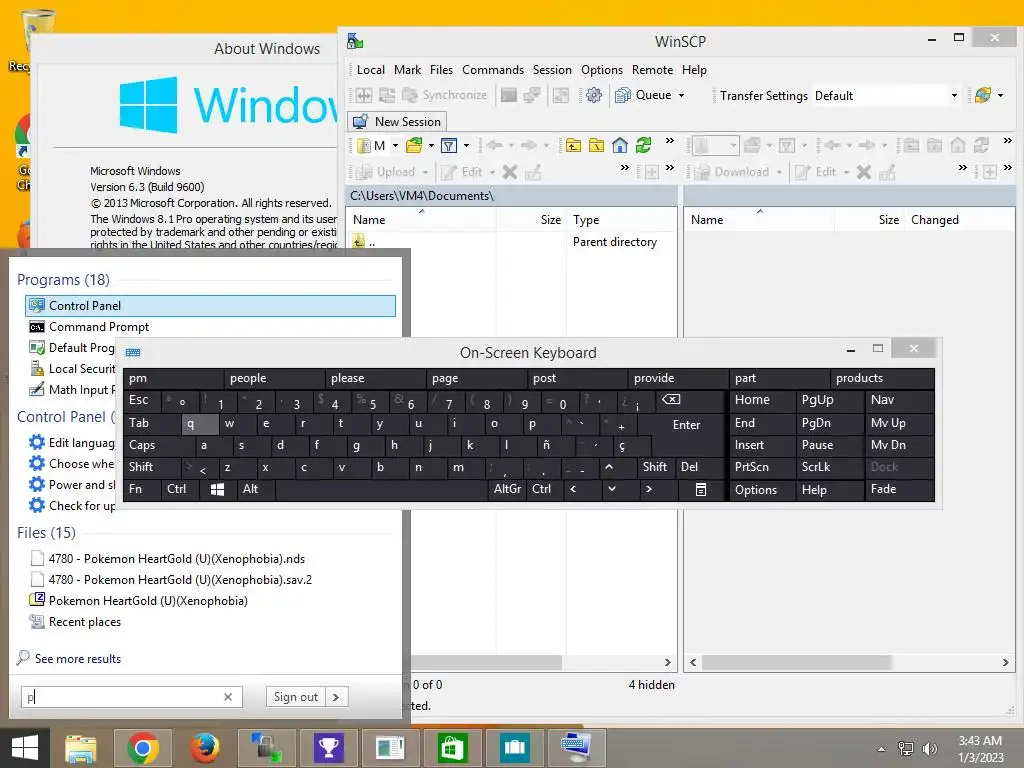Show system tray hidden icons arrow

tap(881, 749)
